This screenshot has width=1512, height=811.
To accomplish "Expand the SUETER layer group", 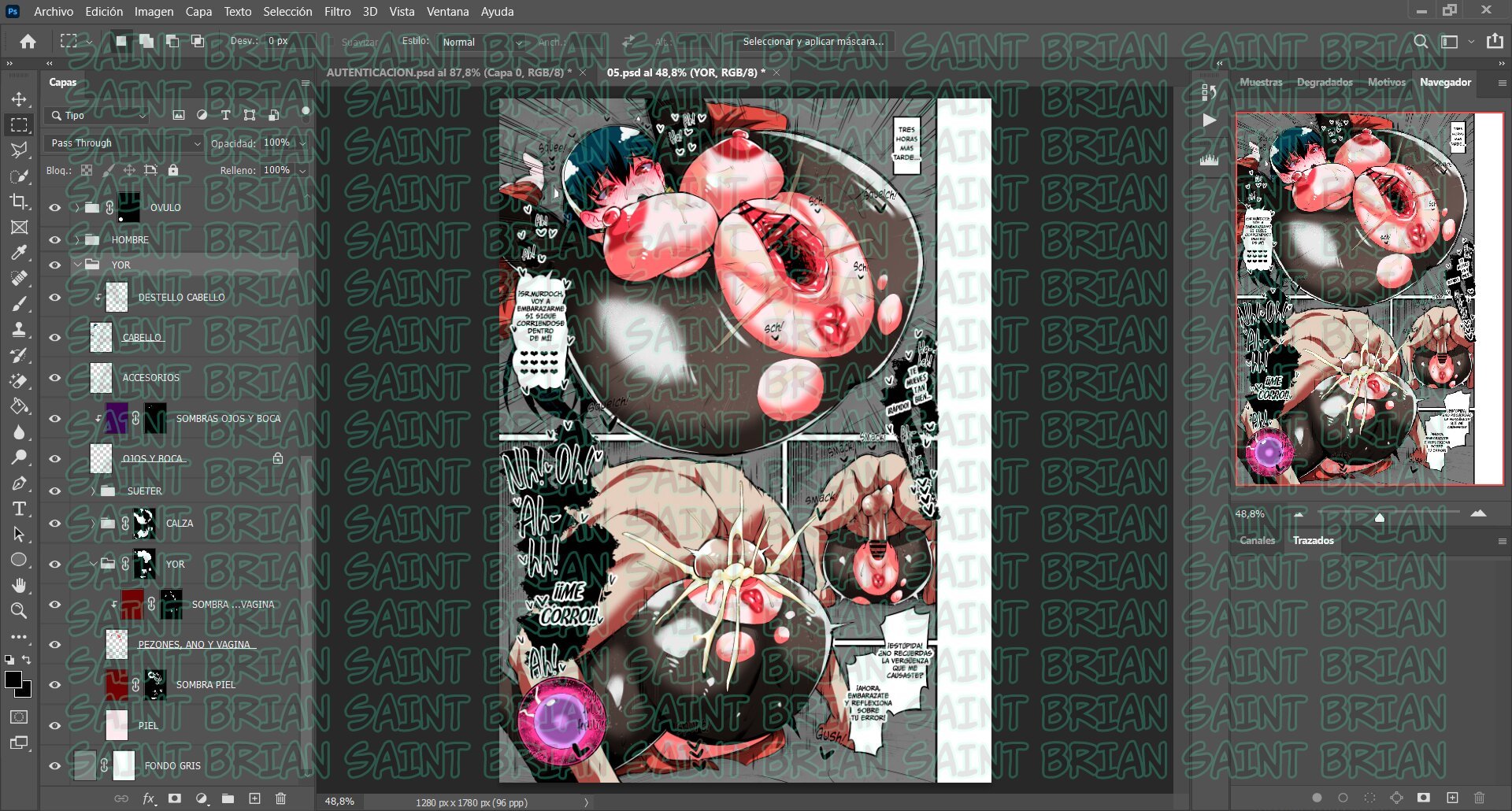I will click(92, 491).
